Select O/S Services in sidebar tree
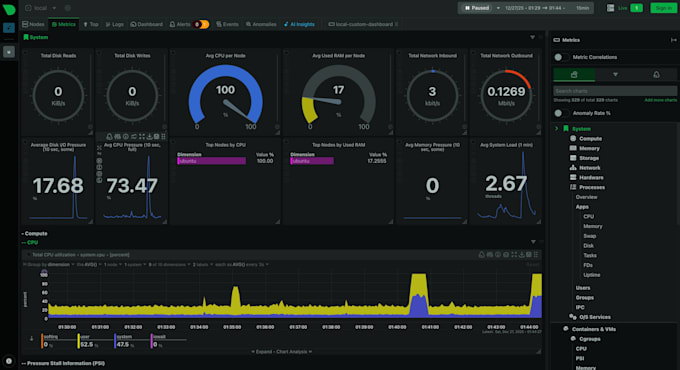680x370 pixels. pyautogui.click(x=595, y=317)
